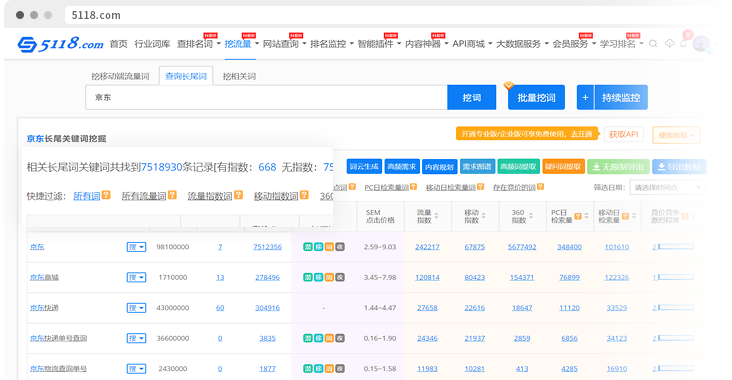
Task: Click the 242217 traffic index value
Action: (x=427, y=247)
